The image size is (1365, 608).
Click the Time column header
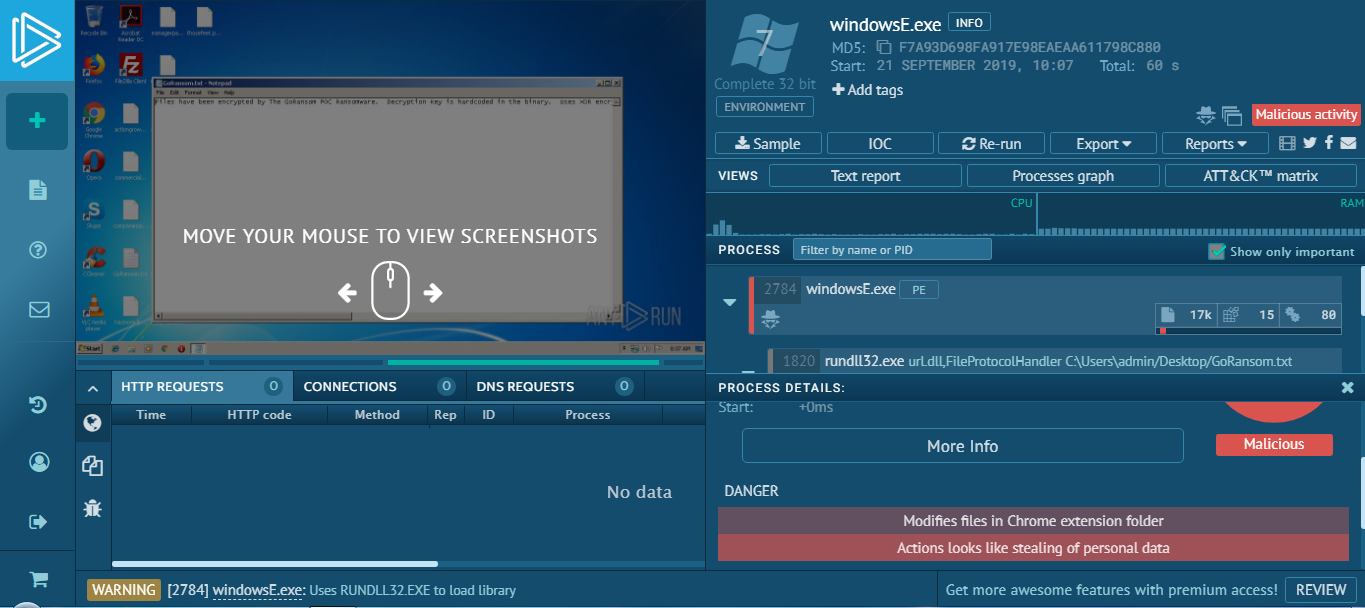(151, 415)
